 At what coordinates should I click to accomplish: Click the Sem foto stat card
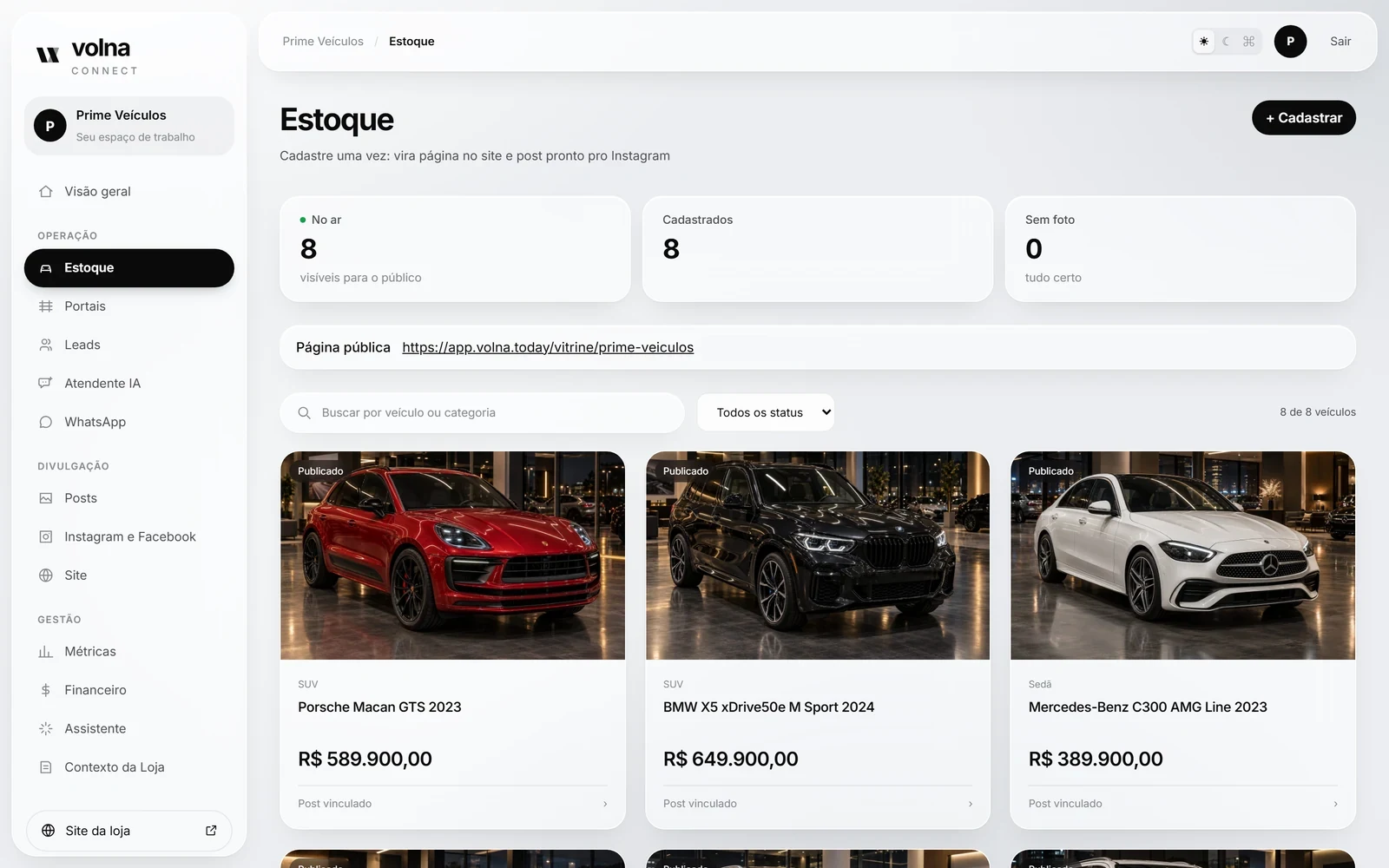1181,249
